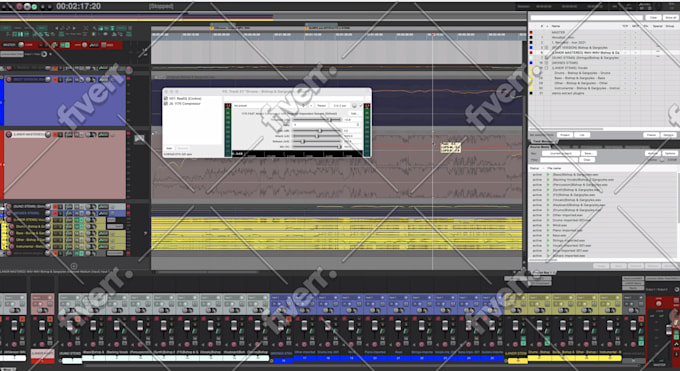Sort media list by File name column
680x371 pixels.
coord(554,168)
